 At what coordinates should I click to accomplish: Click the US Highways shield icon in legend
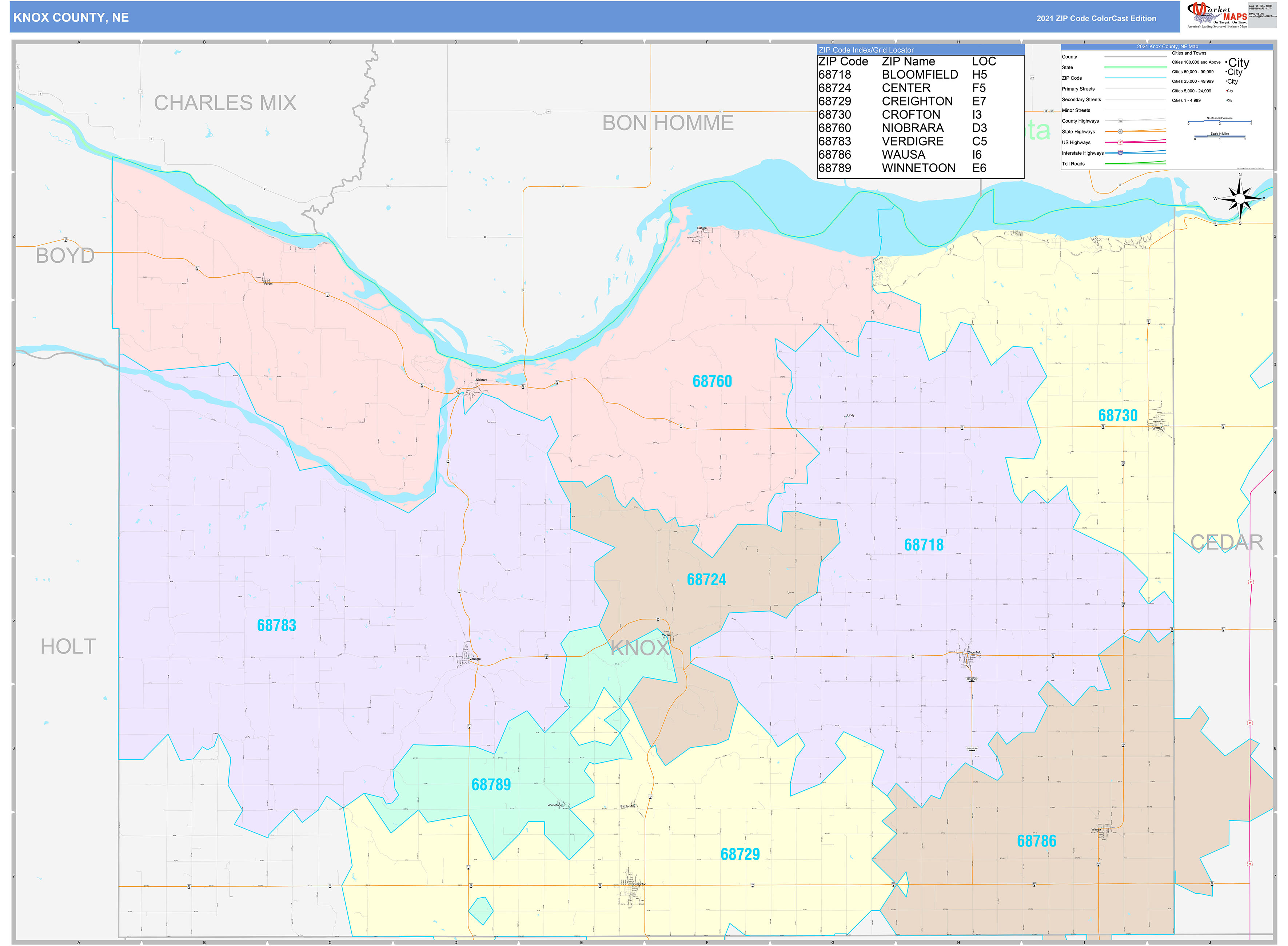1120,142
